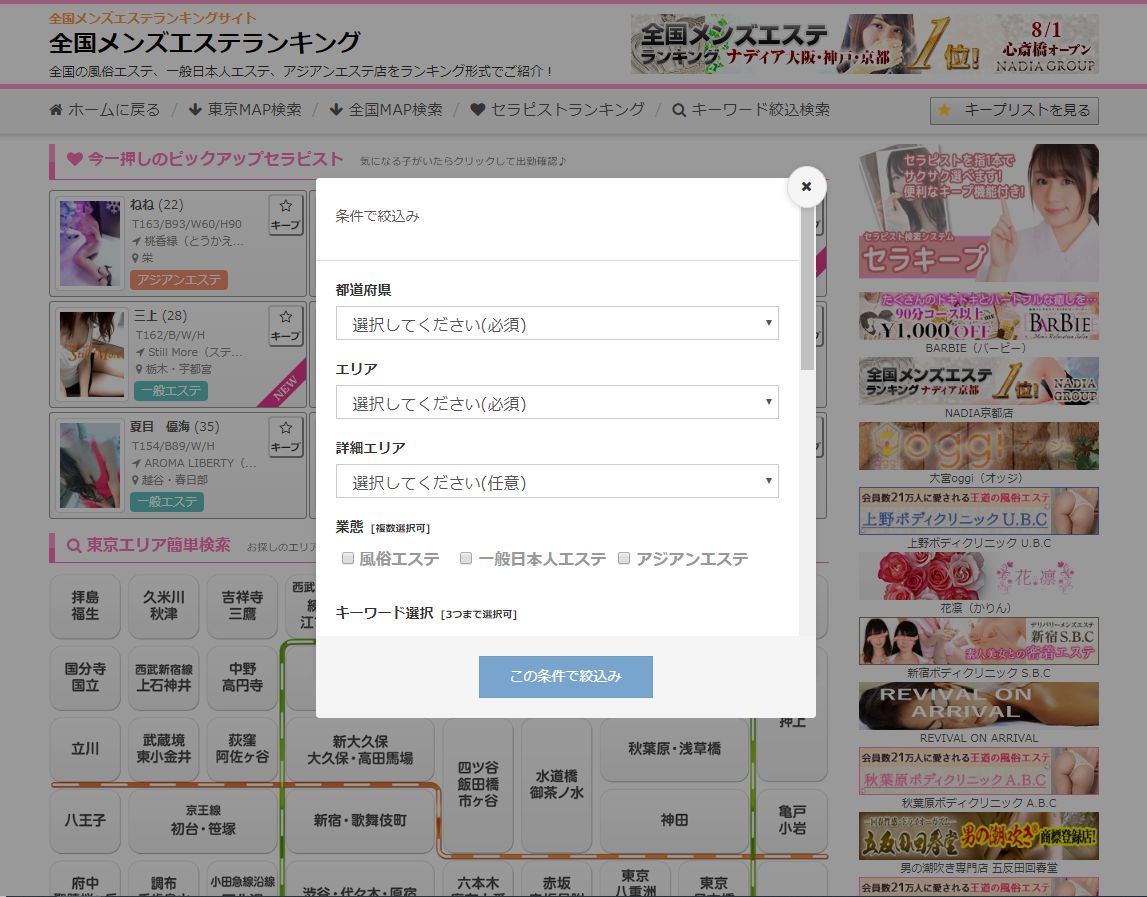
Task: Open the エリア area dropdown
Action: (x=557, y=402)
